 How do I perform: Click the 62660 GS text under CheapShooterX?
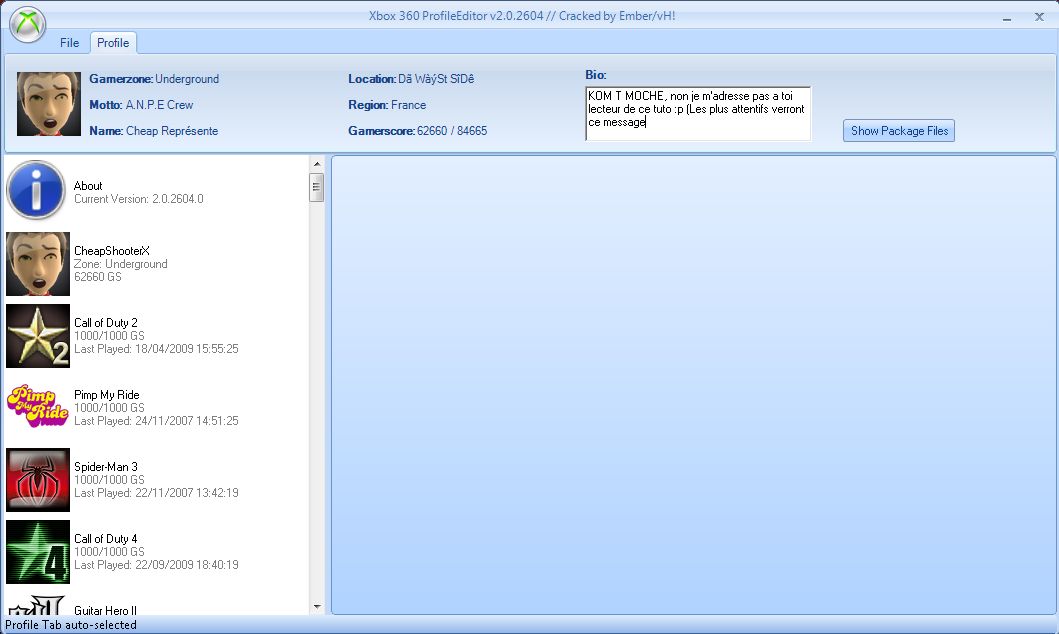97,277
